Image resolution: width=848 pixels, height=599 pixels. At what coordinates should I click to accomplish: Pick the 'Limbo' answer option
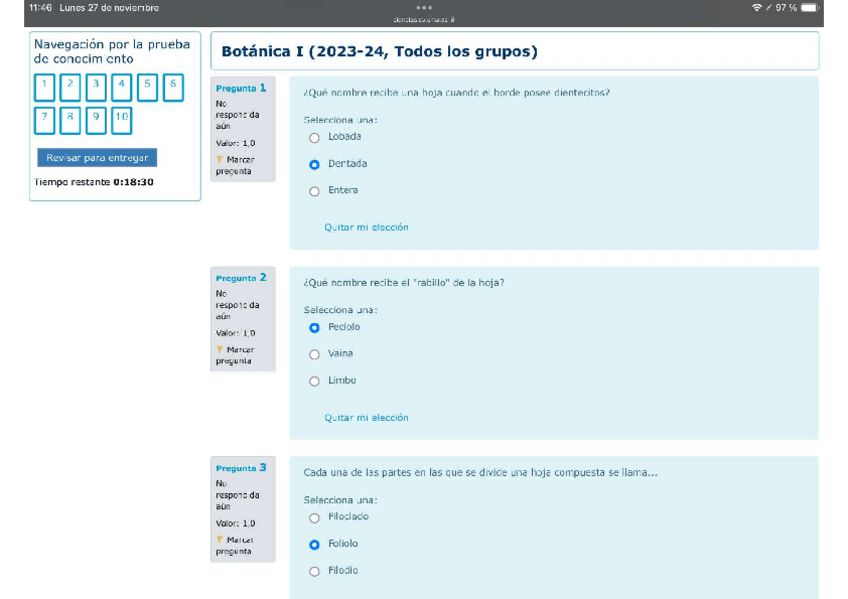tap(314, 382)
